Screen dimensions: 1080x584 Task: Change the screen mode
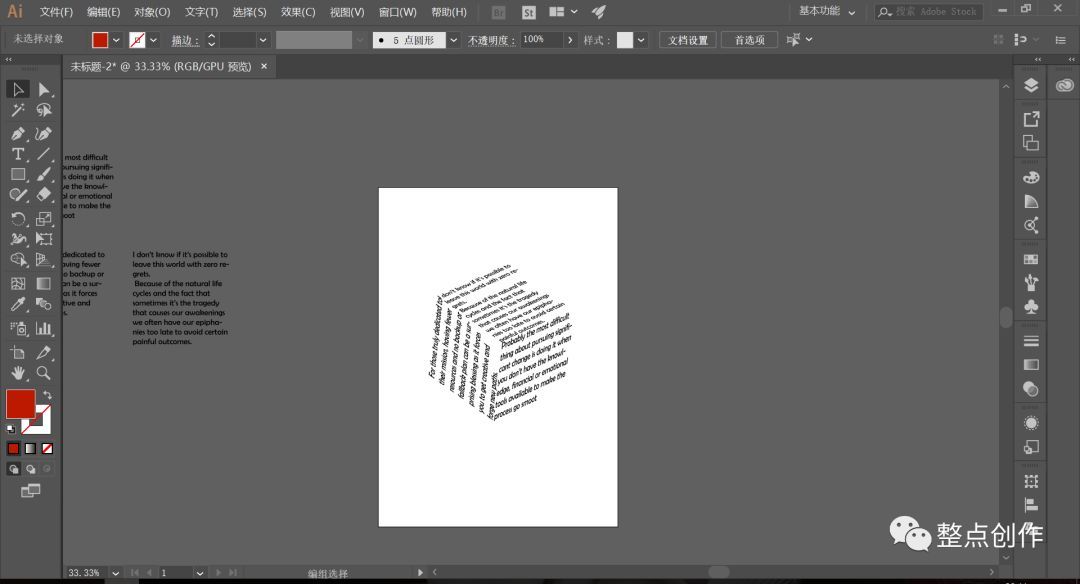30,491
